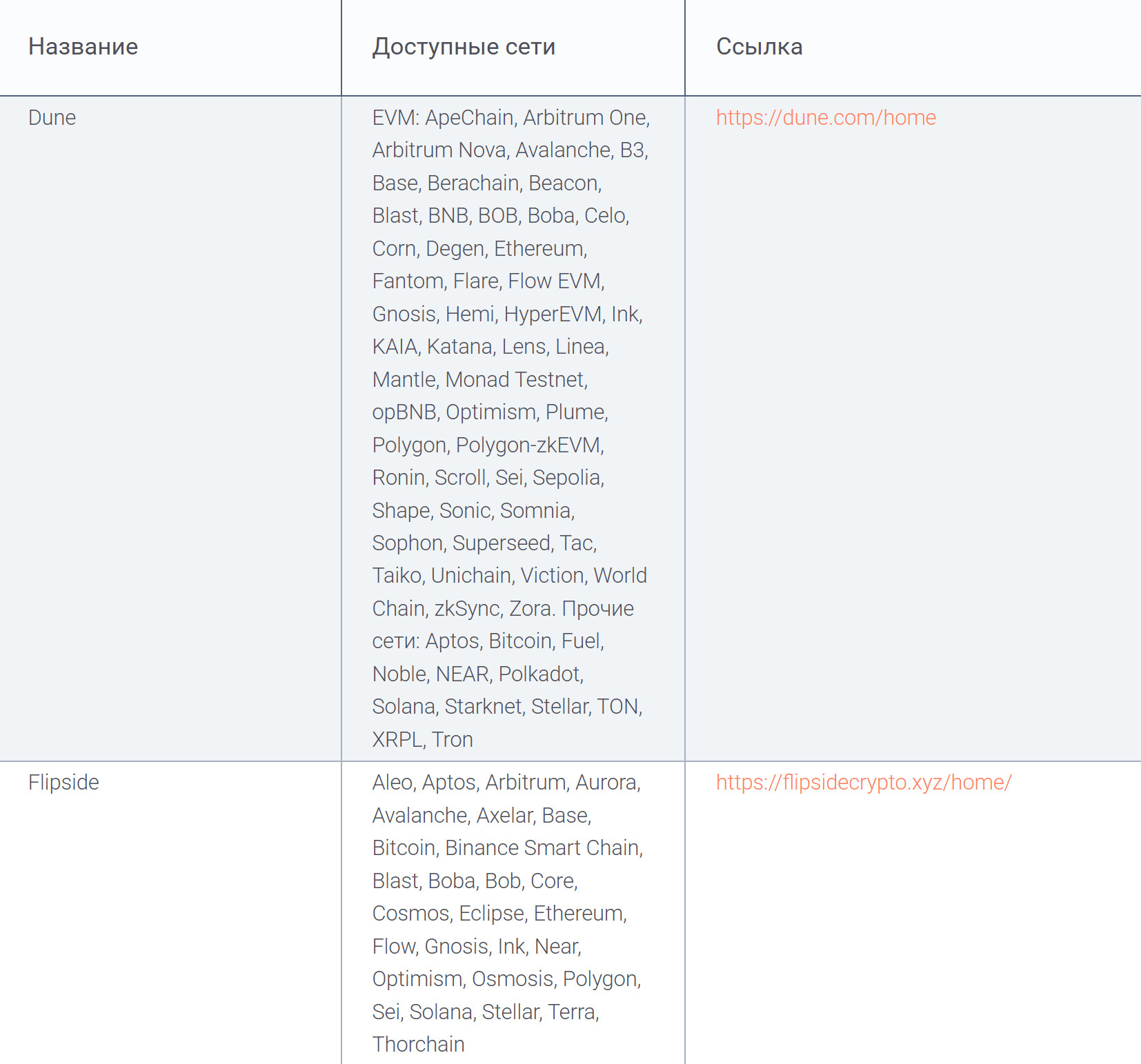
Task: Select the "Flipside" name cell
Action: [63, 783]
